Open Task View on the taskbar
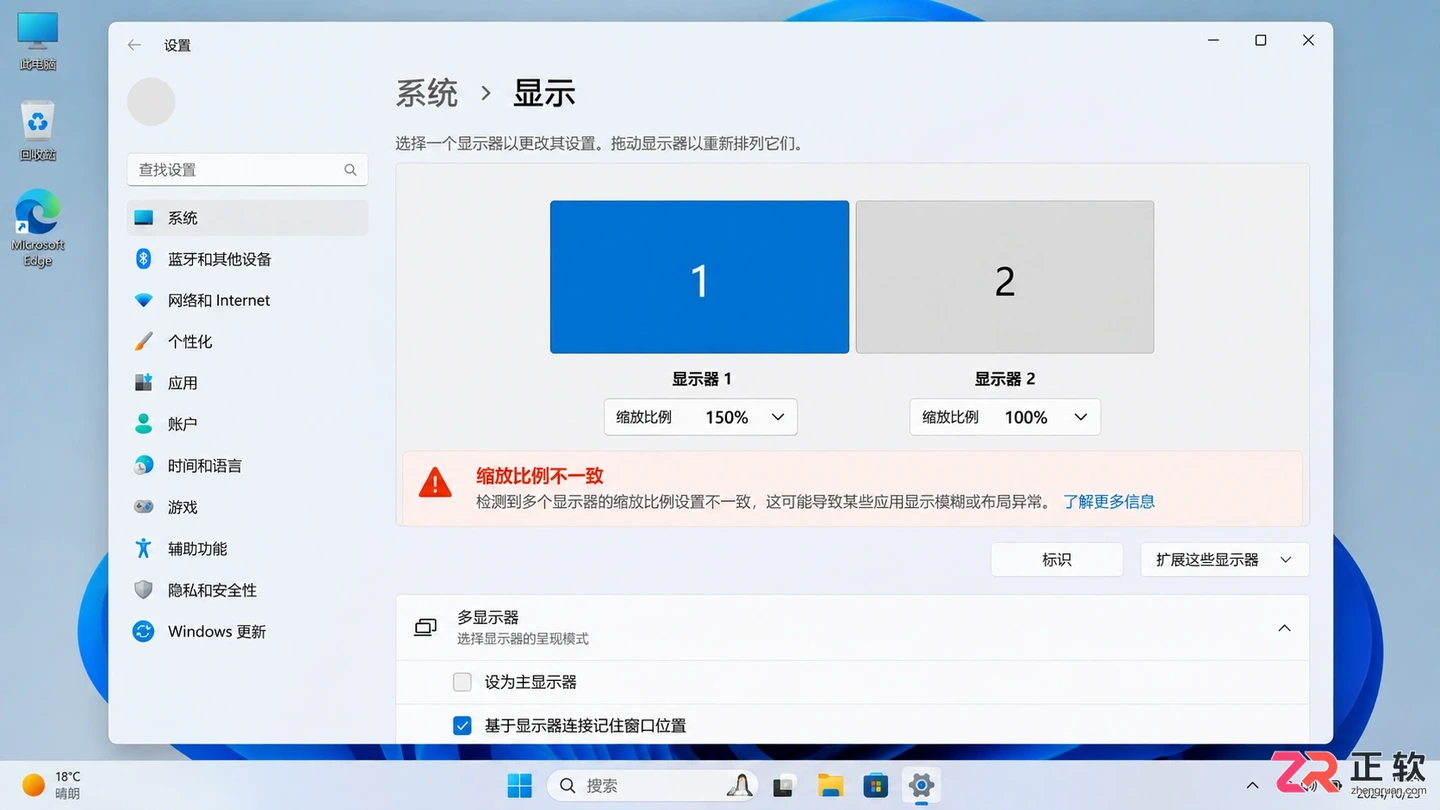This screenshot has height=810, width=1440. coord(784,786)
